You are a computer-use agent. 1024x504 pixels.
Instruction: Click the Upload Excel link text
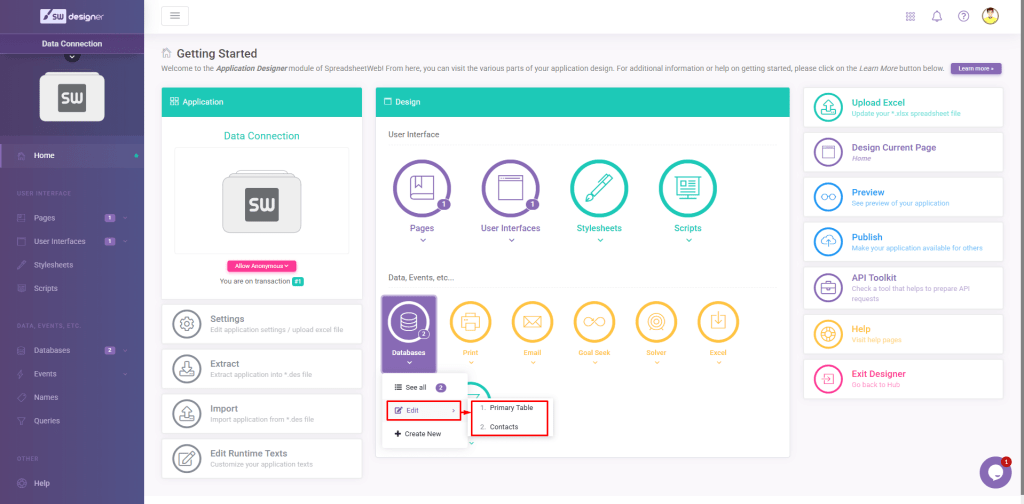(878, 102)
